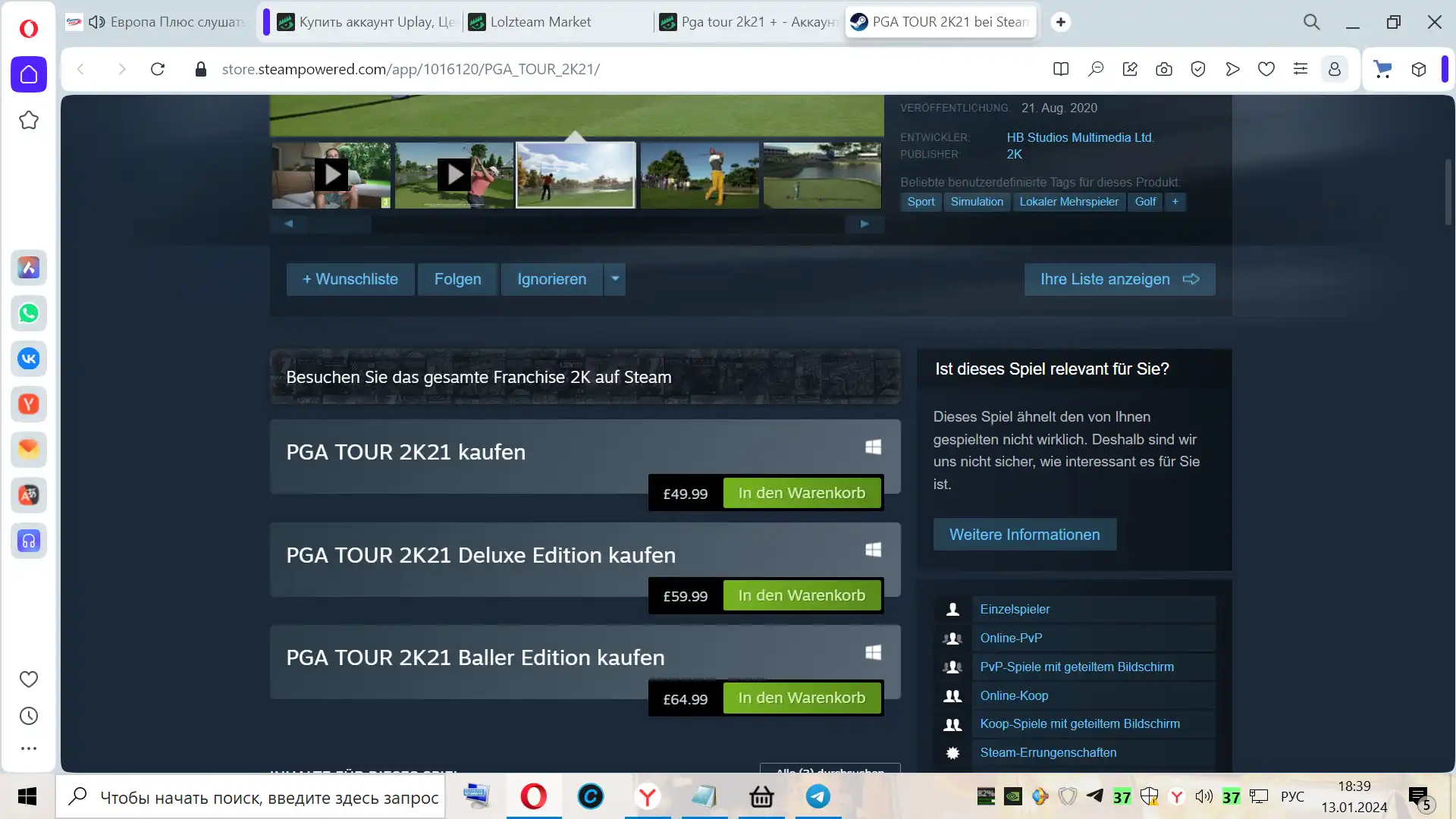Play first trailer video thumbnail

331,175
